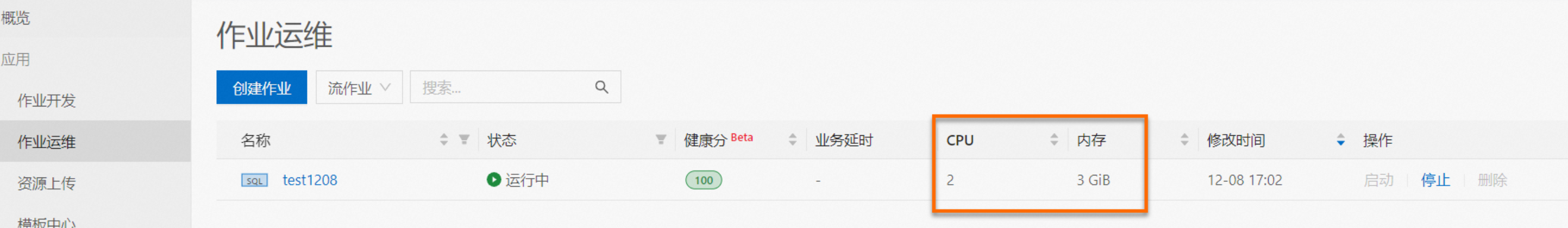
Task: Stop the job with 停止 link
Action: [1435, 180]
